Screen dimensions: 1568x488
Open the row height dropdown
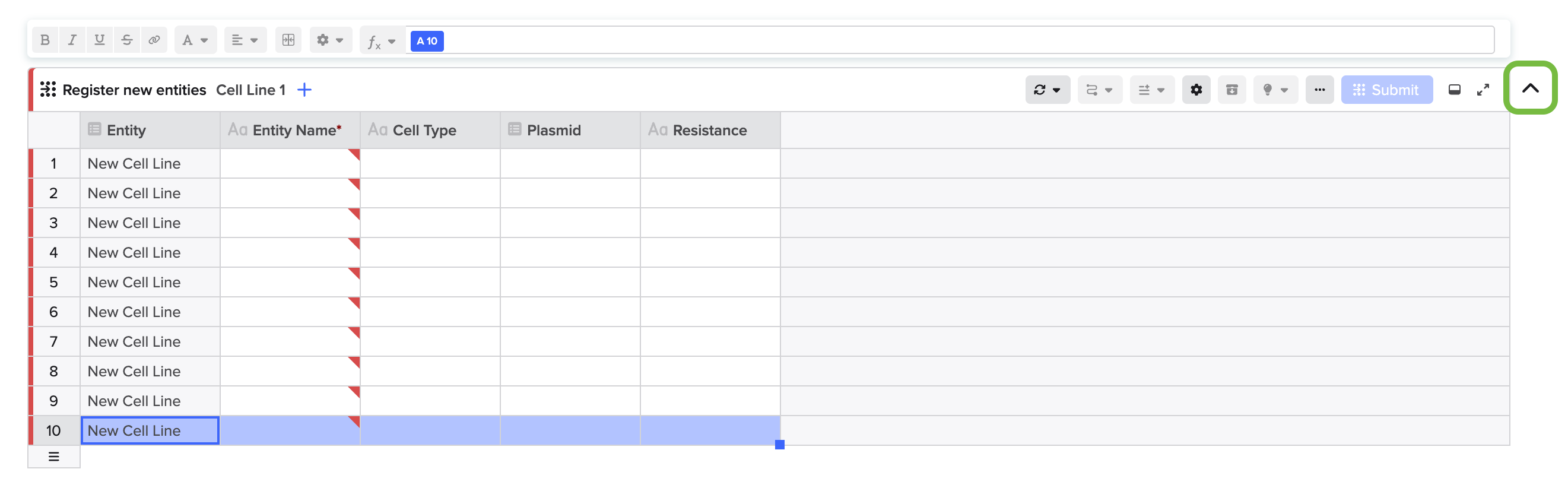1151,90
